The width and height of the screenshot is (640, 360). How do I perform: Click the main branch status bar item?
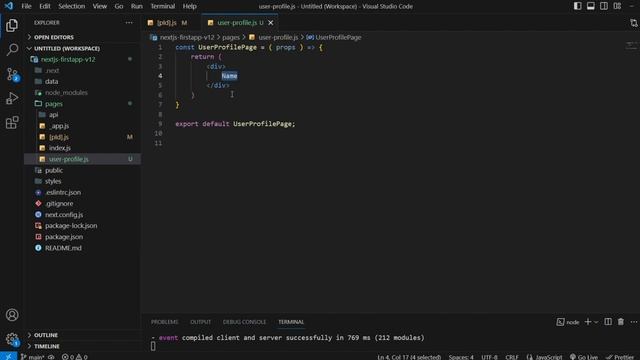tap(32, 357)
